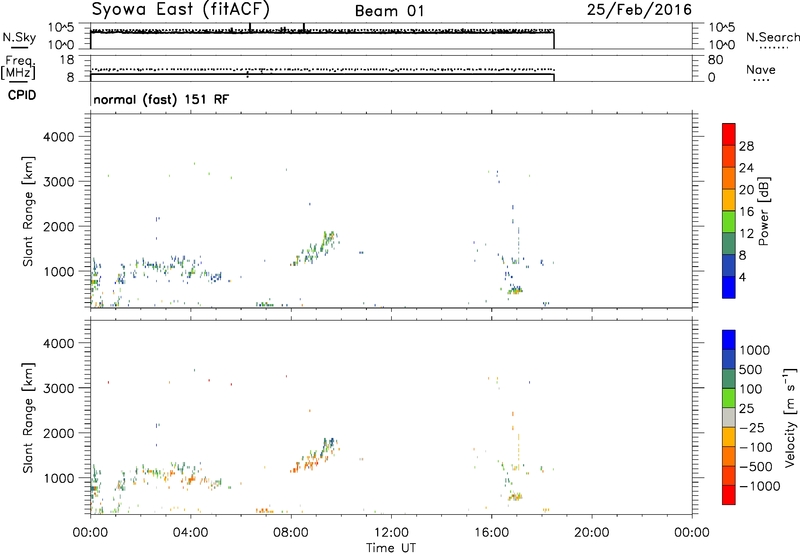800x554 pixels.
Task: Click the power echo cluster near 09:30
Action: (x=329, y=240)
